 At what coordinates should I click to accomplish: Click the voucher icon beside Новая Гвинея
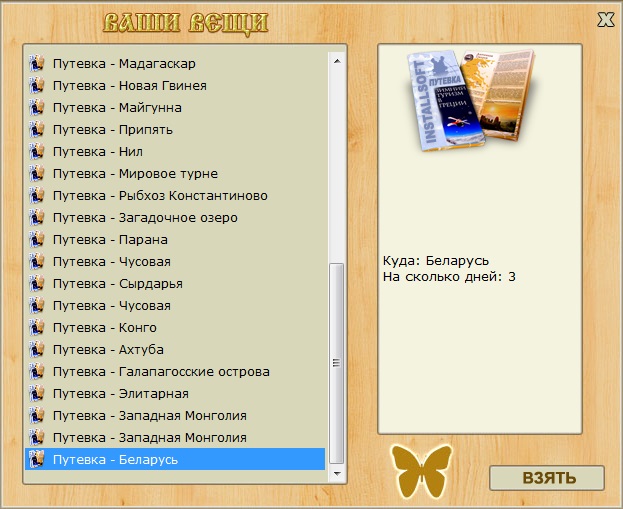point(37,85)
